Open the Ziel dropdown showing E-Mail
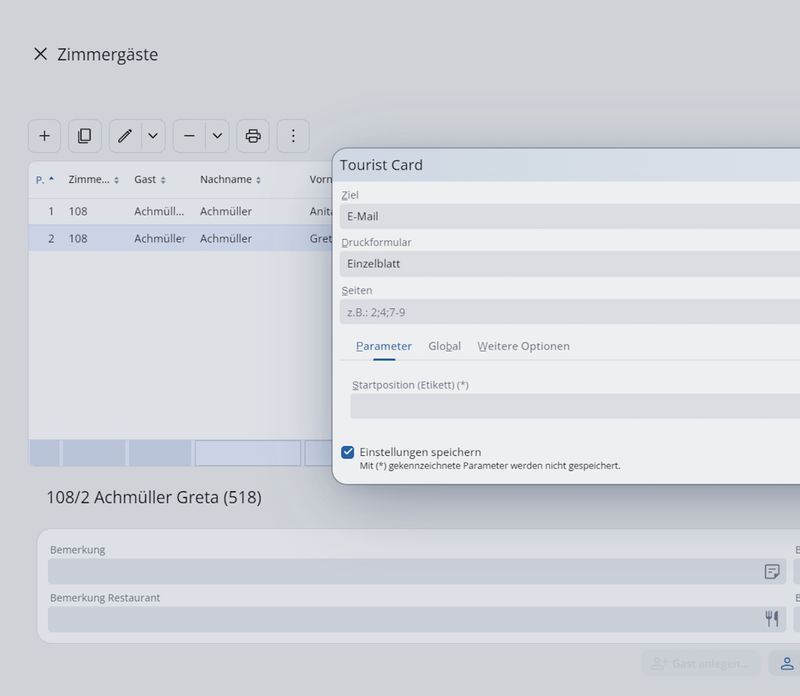Screen dimensions: 800x696 point(570,216)
